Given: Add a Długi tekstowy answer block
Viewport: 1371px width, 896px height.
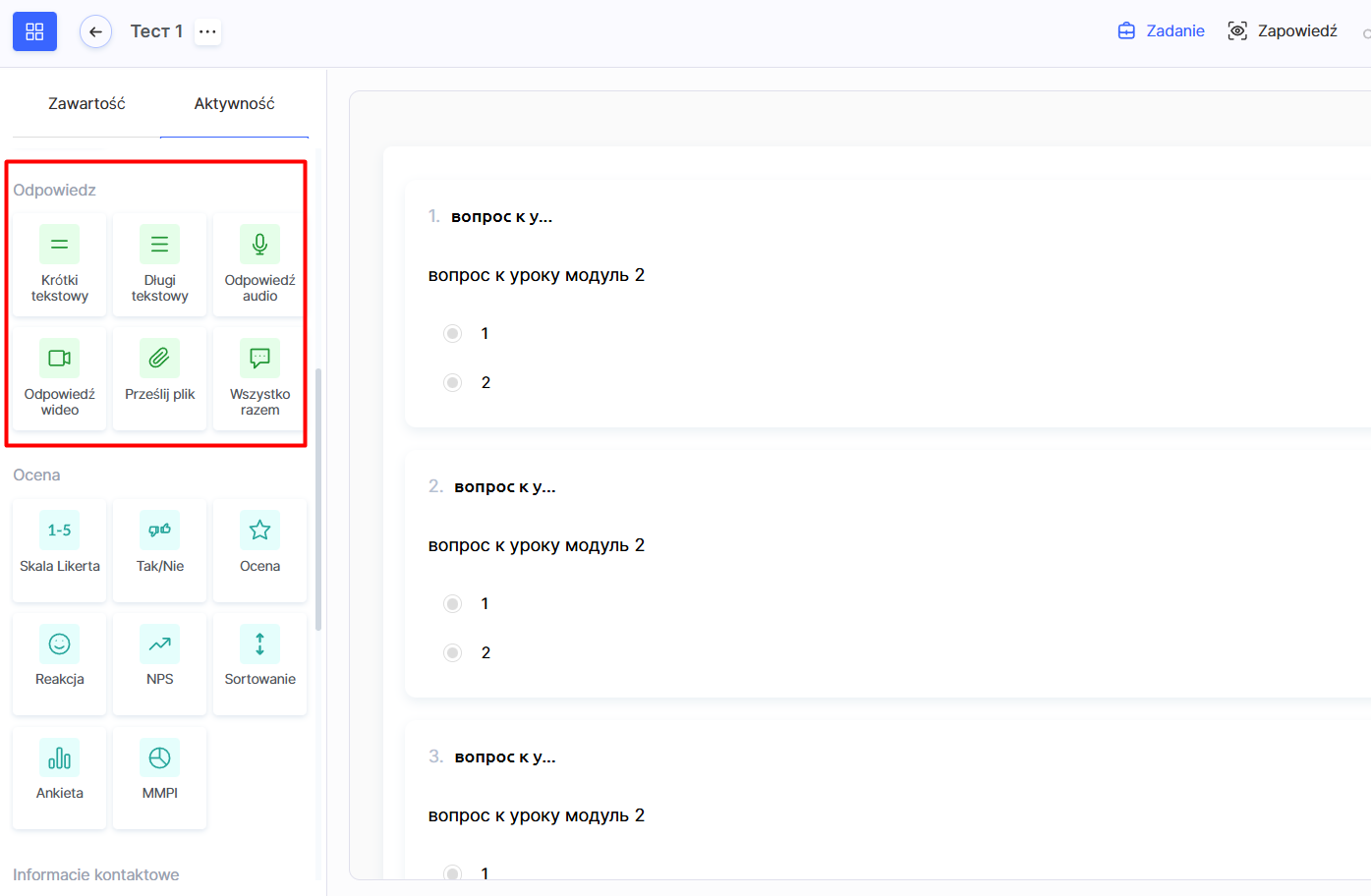Looking at the screenshot, I should 159,264.
